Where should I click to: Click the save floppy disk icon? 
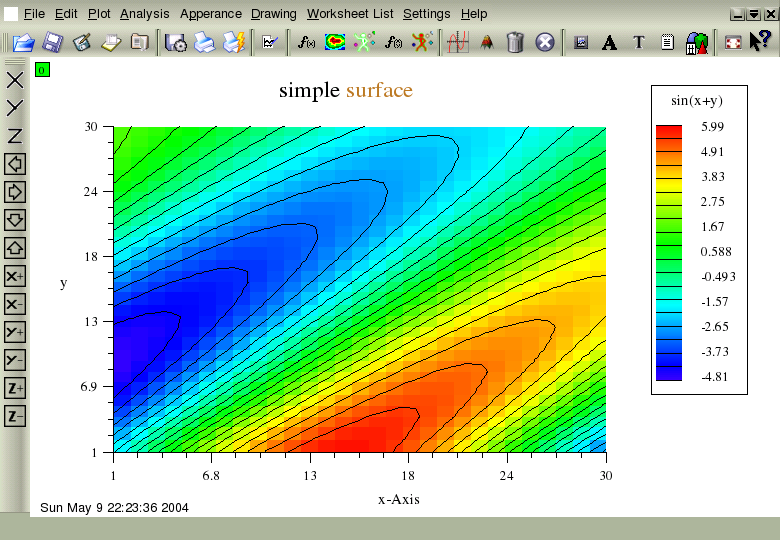[x=52, y=43]
